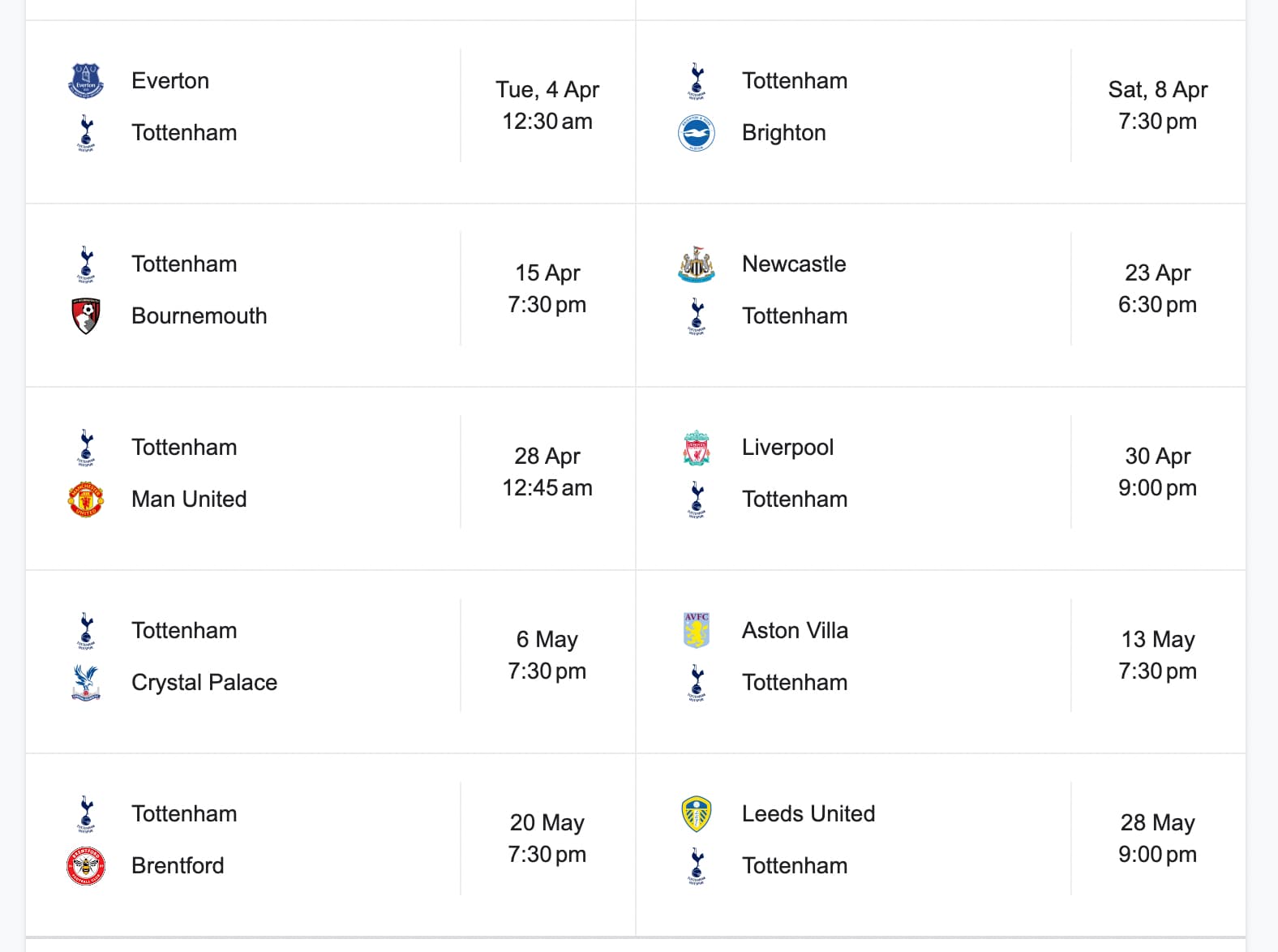Screen dimensions: 1278x952
Task: Open the Leeds United team name
Action: click(x=808, y=814)
